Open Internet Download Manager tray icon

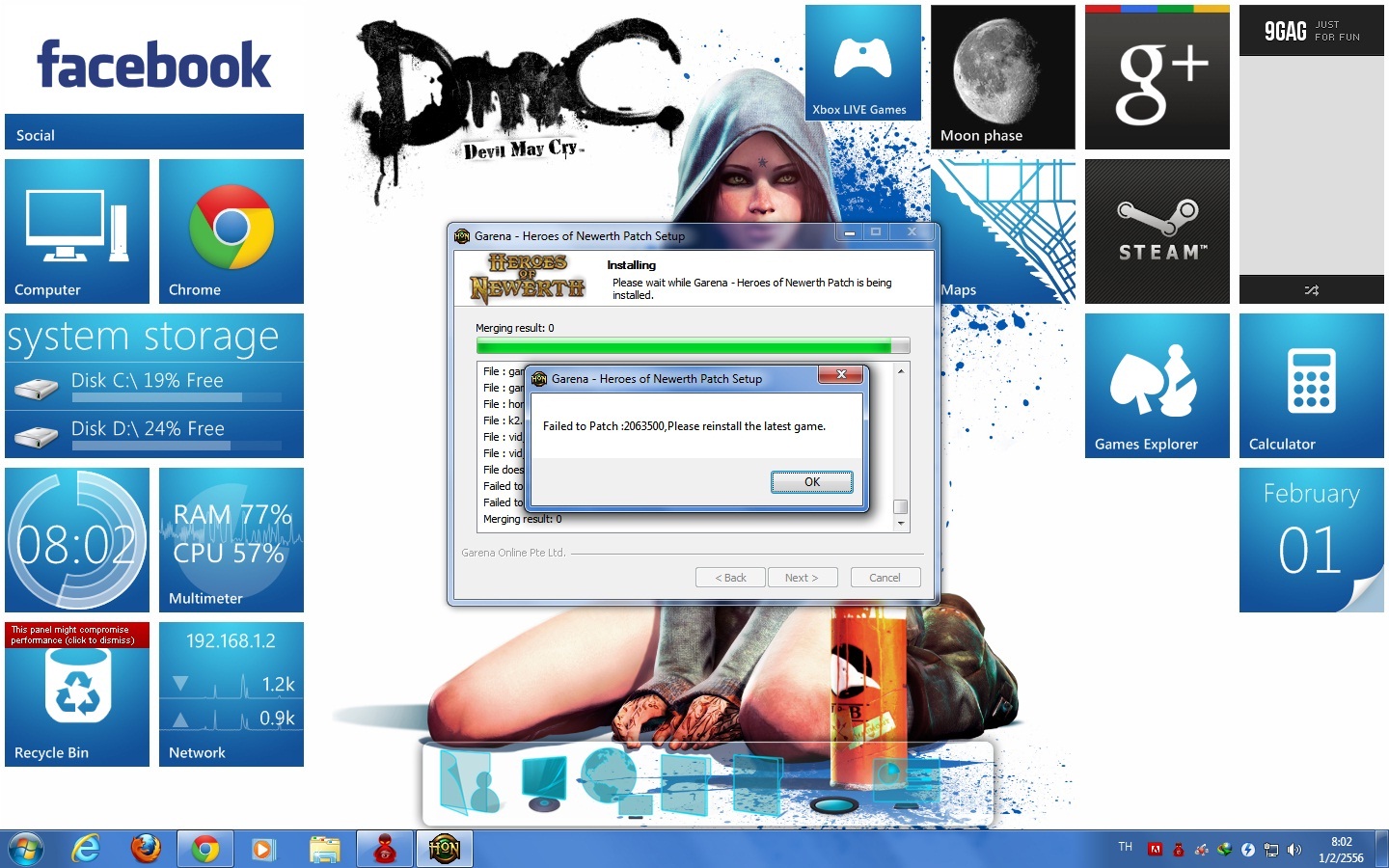[x=1224, y=850]
